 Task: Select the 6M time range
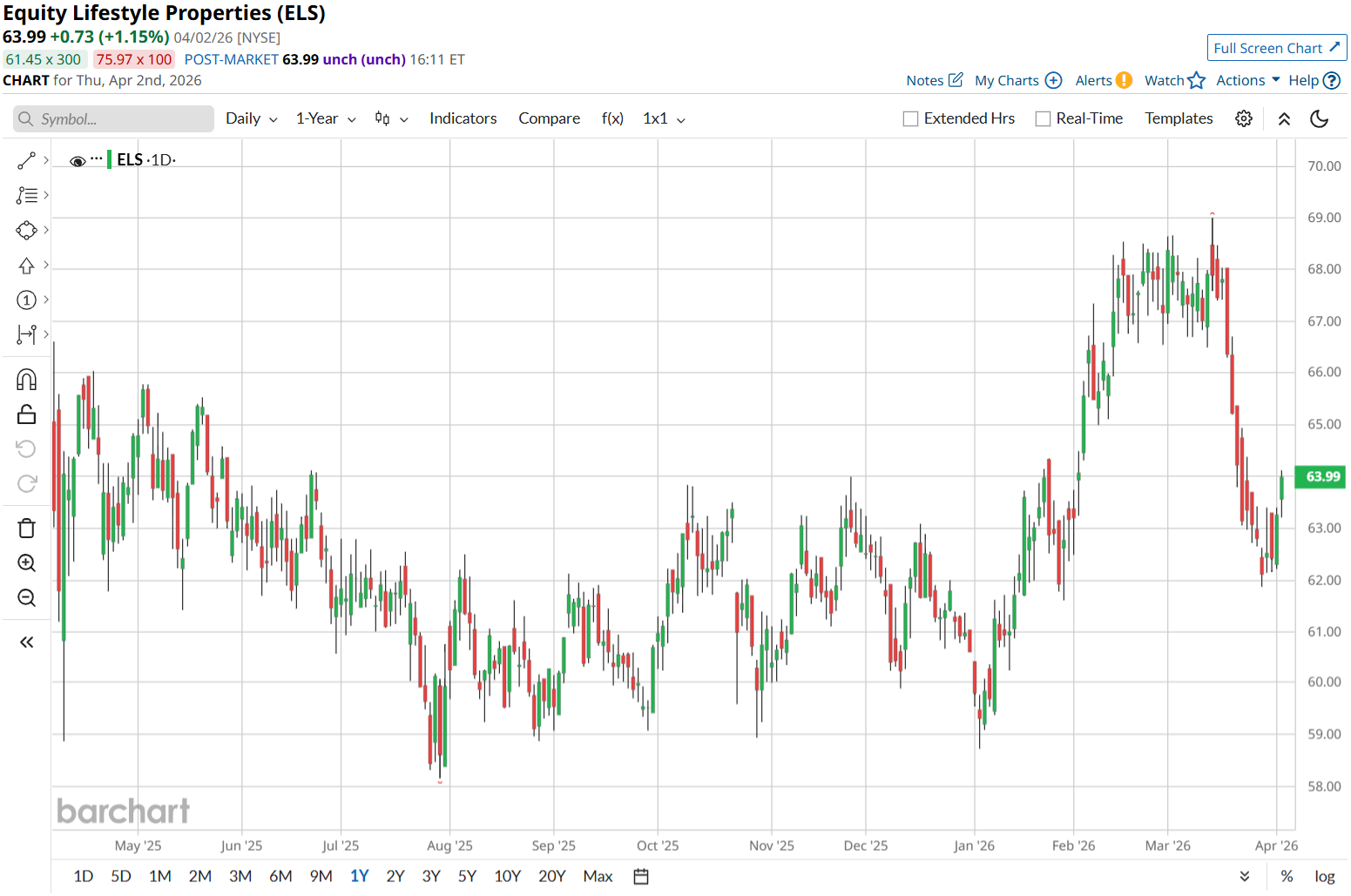(280, 876)
